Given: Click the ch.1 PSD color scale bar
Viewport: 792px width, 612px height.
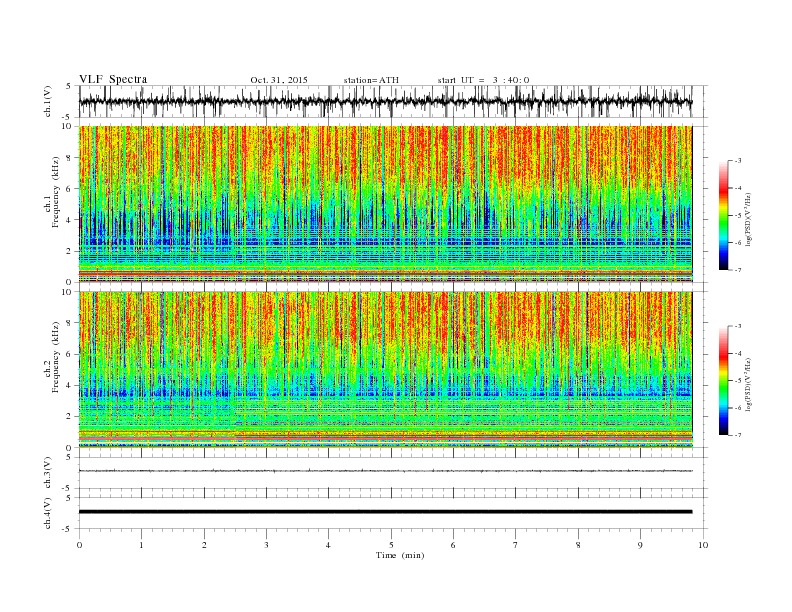Looking at the screenshot, I should tap(723, 215).
